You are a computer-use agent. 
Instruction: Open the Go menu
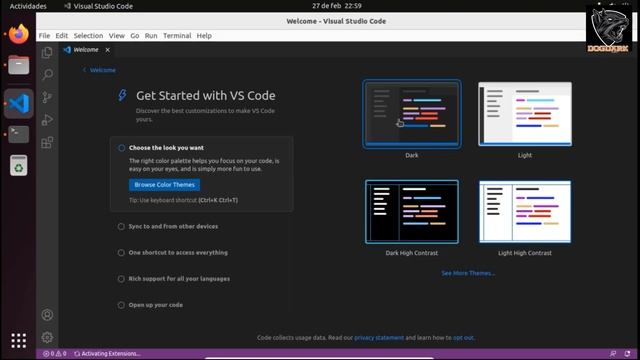click(135, 36)
